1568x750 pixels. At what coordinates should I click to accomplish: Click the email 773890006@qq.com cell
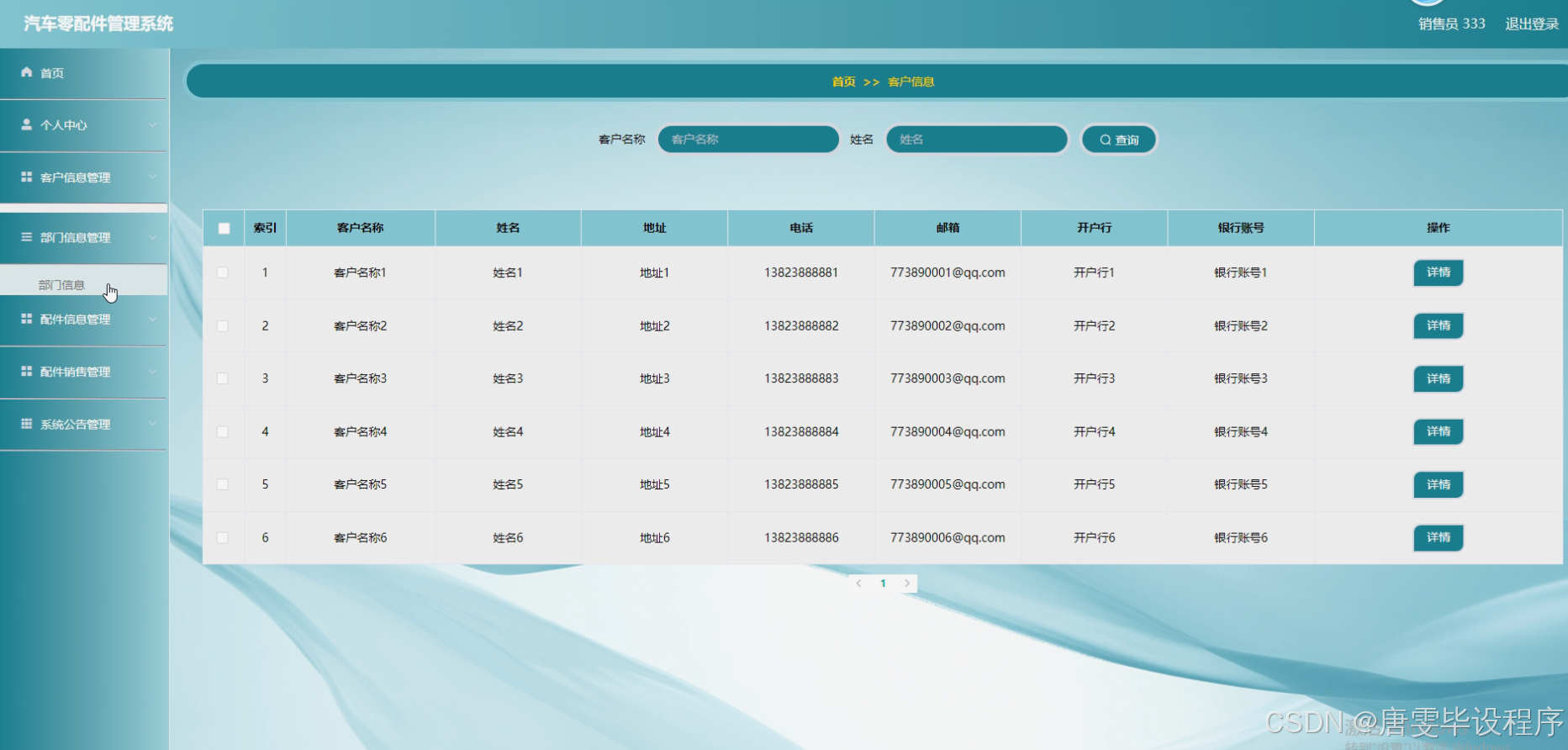click(948, 537)
